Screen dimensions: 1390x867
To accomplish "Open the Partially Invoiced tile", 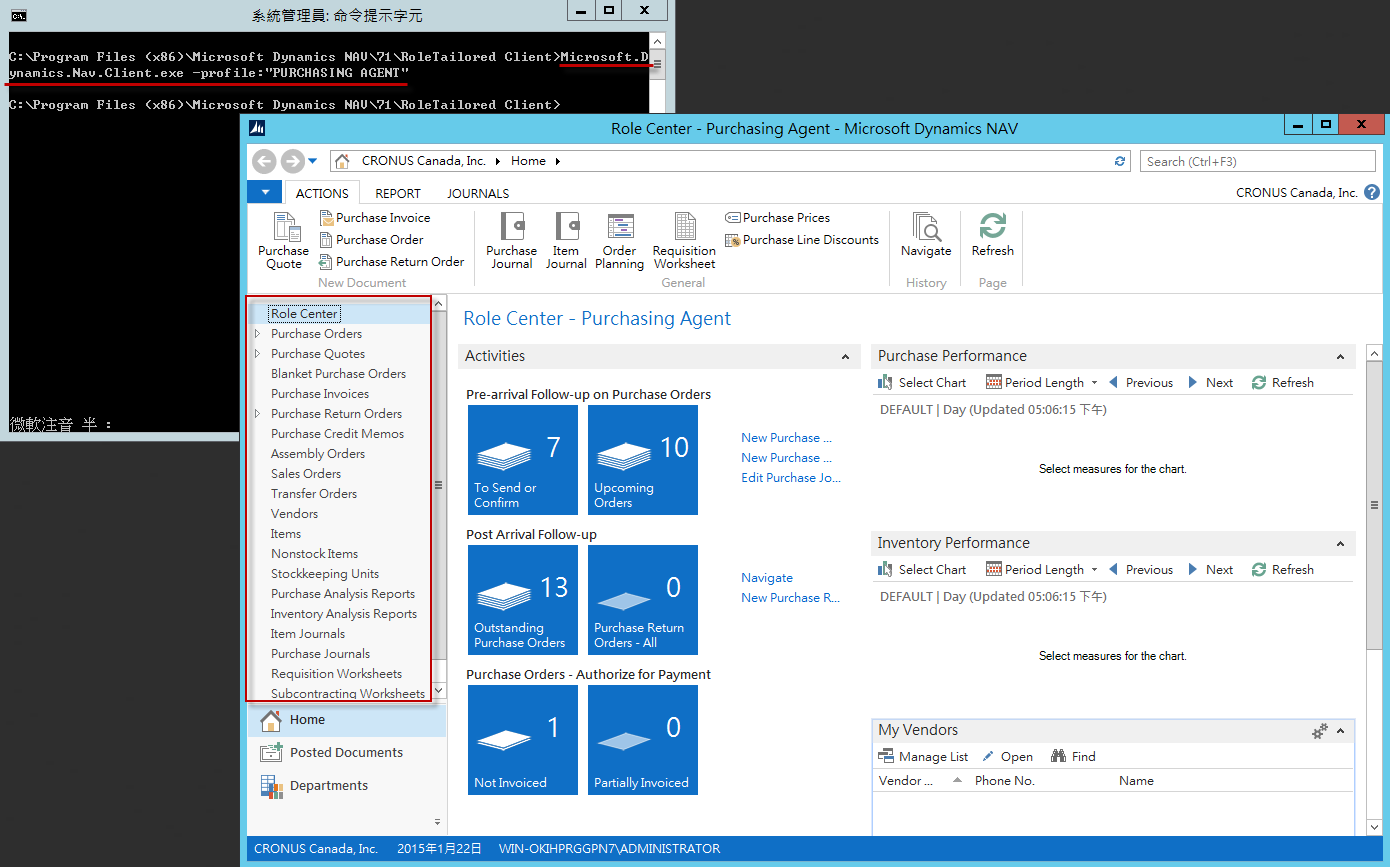I will coord(643,740).
